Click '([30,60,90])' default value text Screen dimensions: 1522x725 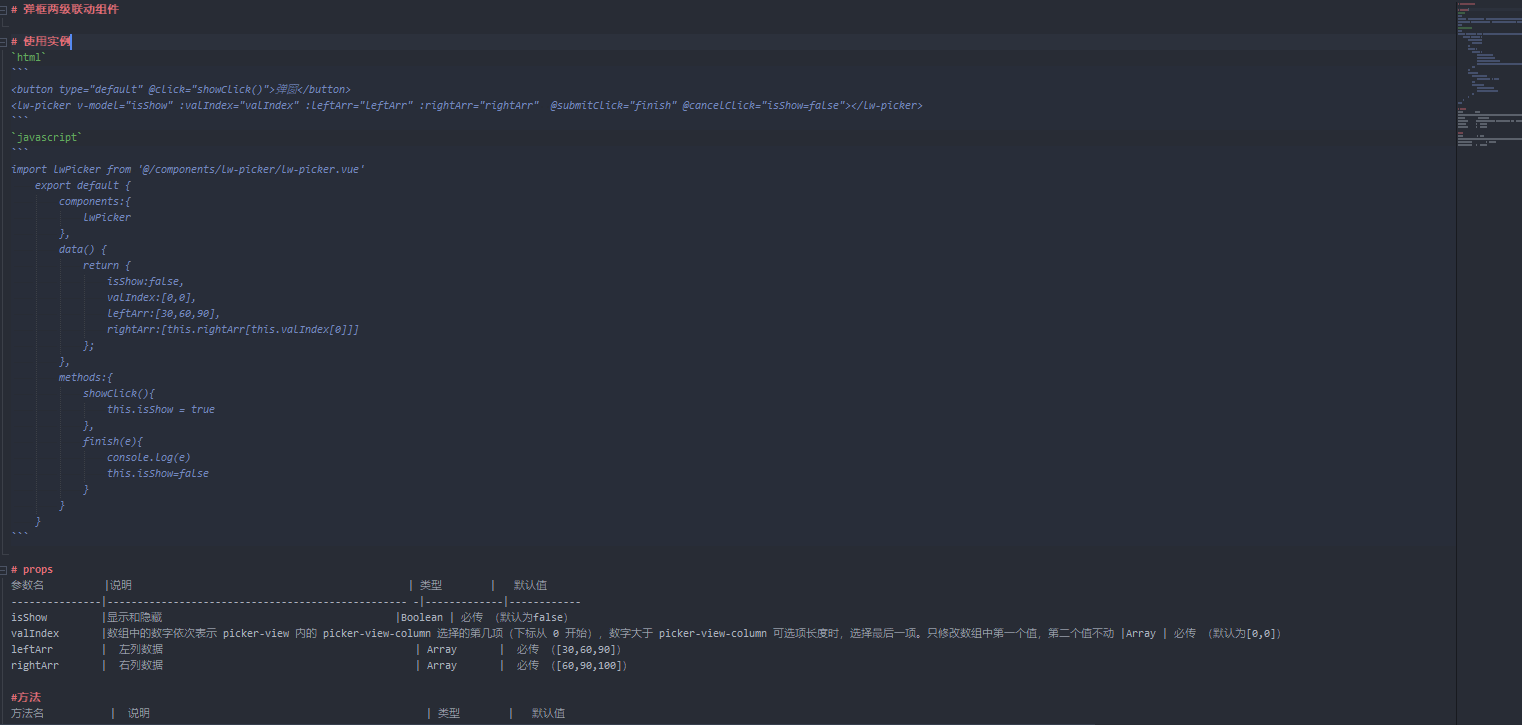[586, 649]
